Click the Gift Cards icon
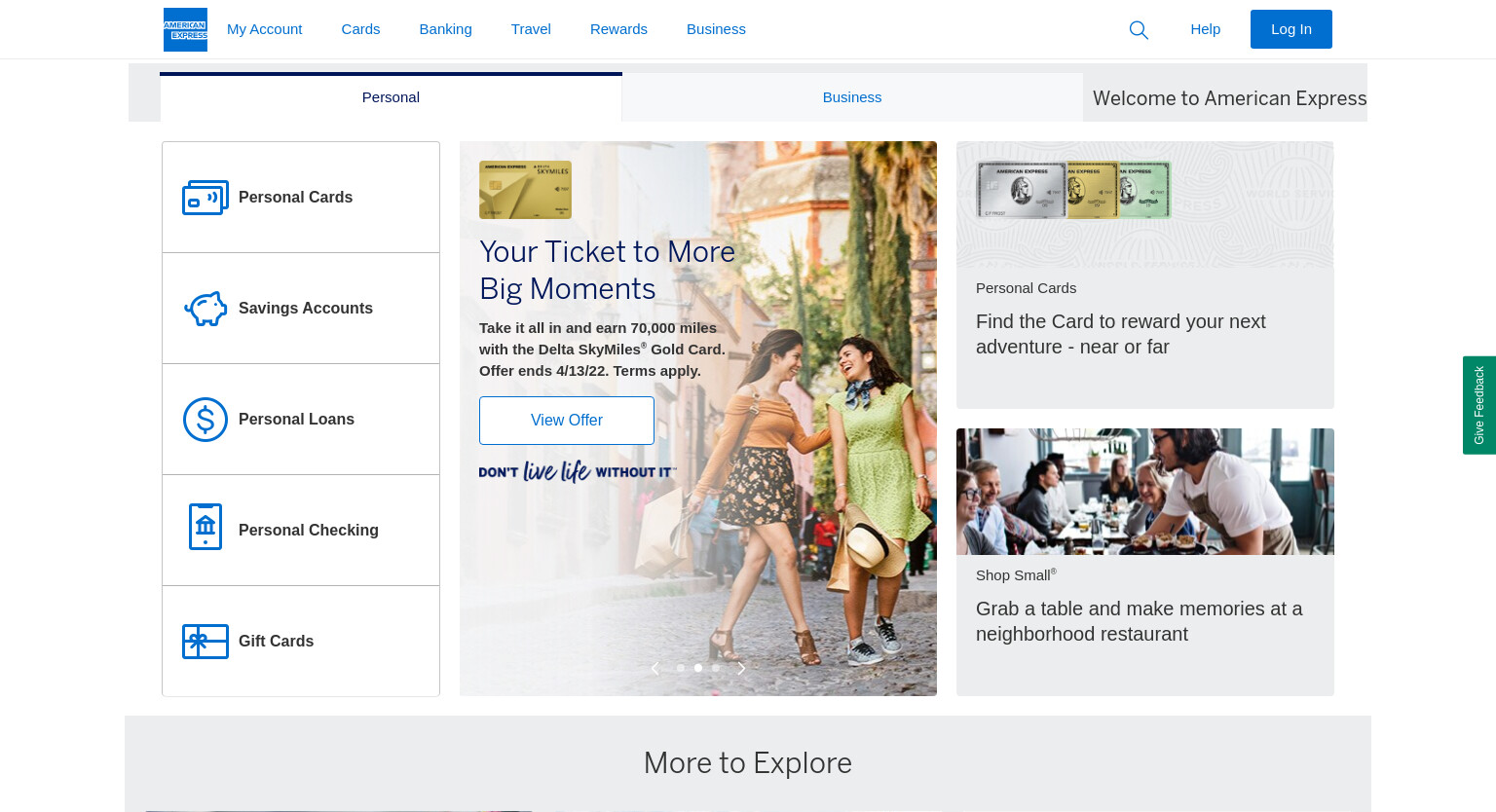Screen dimensions: 1496x812 206,642
